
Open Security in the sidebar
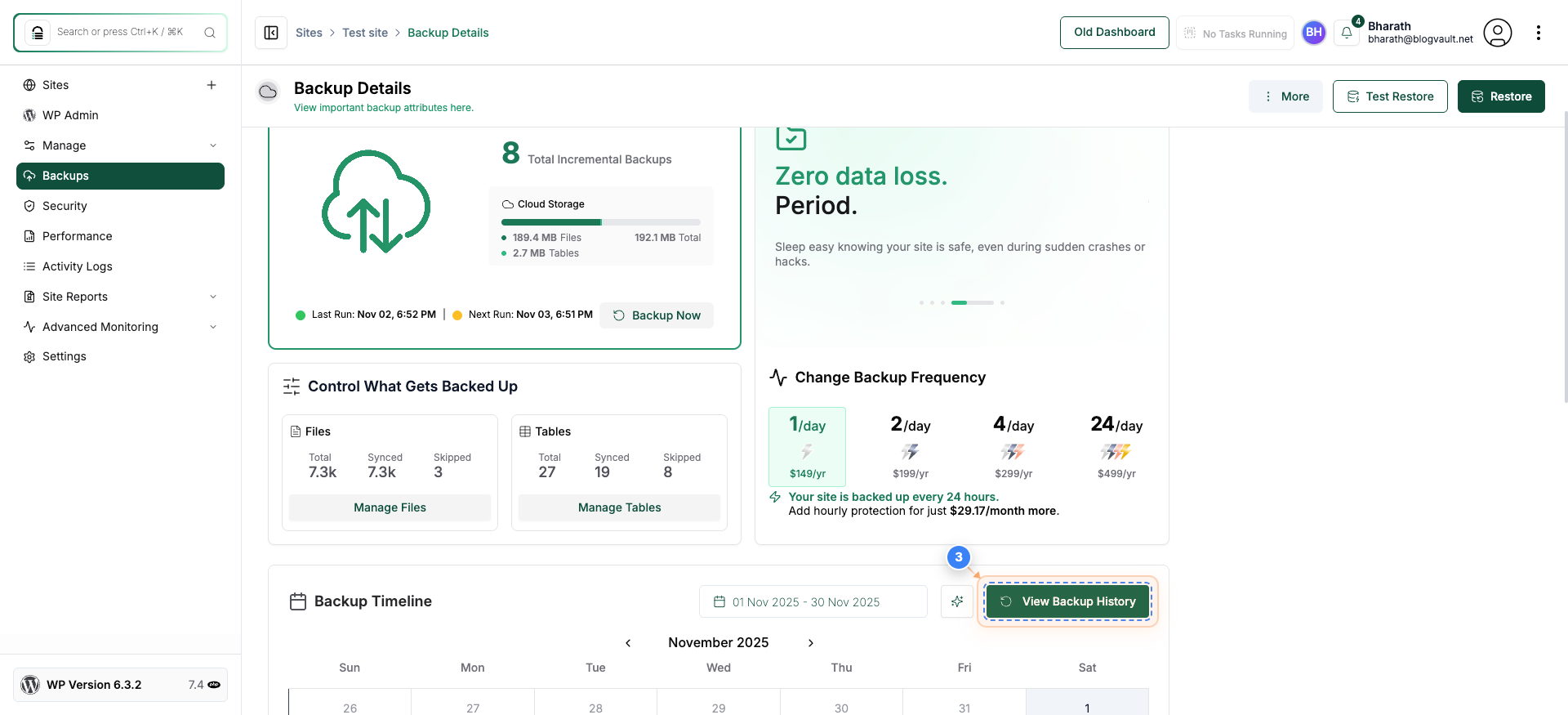[120, 206]
